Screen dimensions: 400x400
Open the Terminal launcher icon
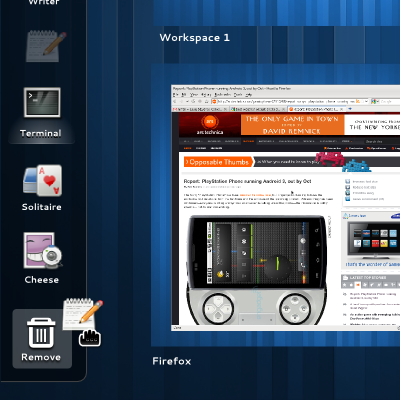(x=42, y=102)
